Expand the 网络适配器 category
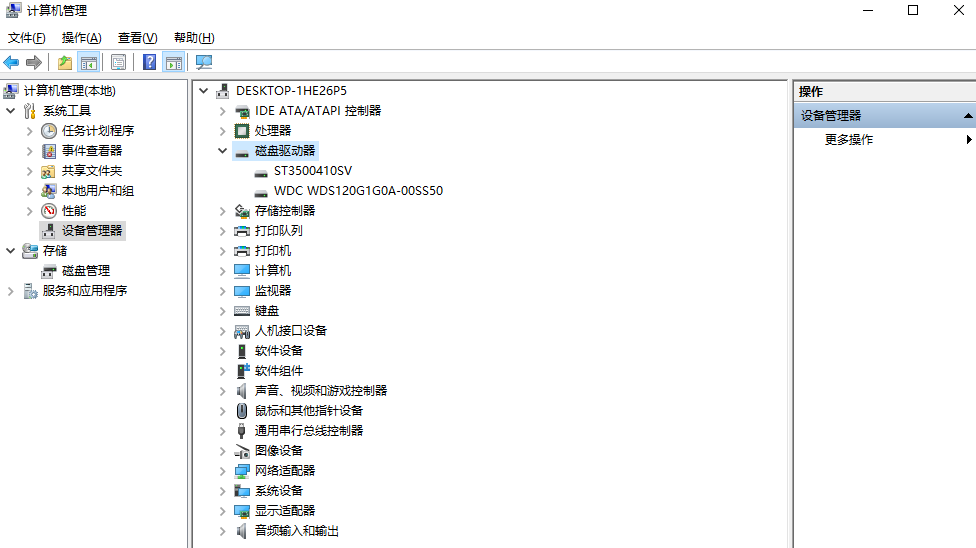Image resolution: width=976 pixels, height=548 pixels. (223, 471)
